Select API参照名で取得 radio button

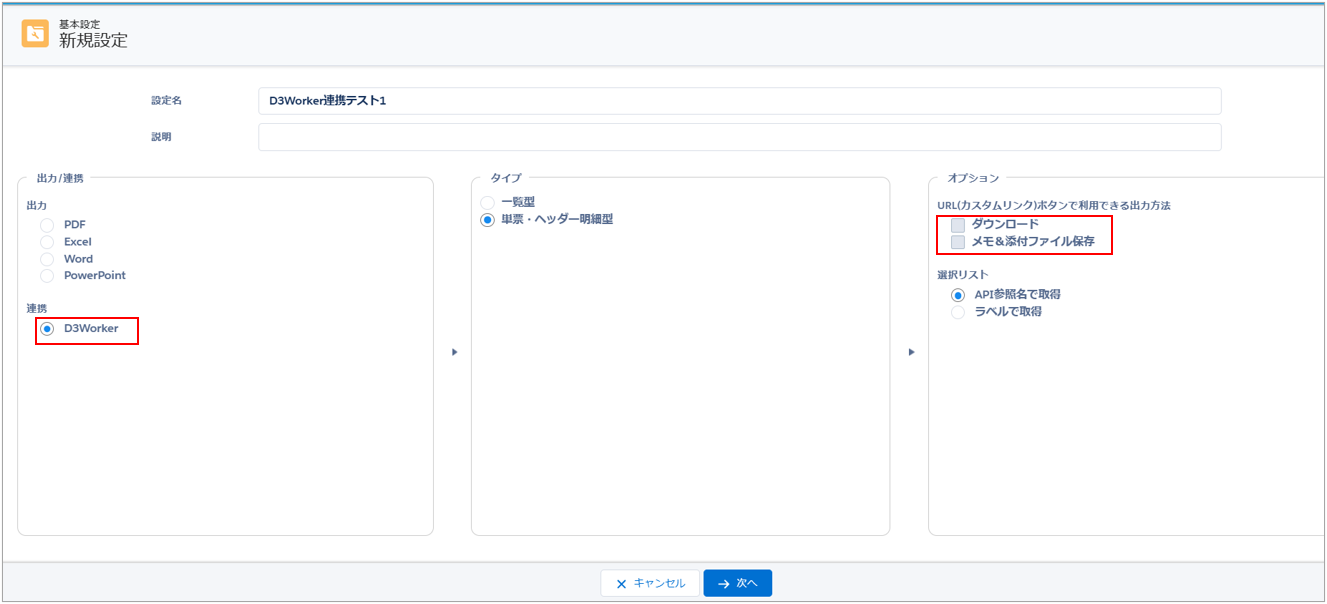point(958,295)
